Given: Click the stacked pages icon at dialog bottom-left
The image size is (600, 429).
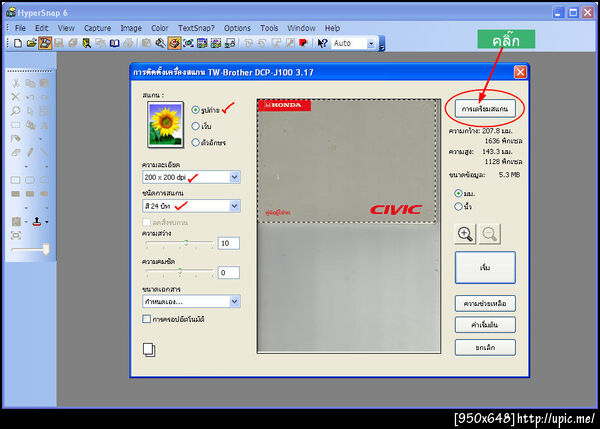Looking at the screenshot, I should 149,349.
